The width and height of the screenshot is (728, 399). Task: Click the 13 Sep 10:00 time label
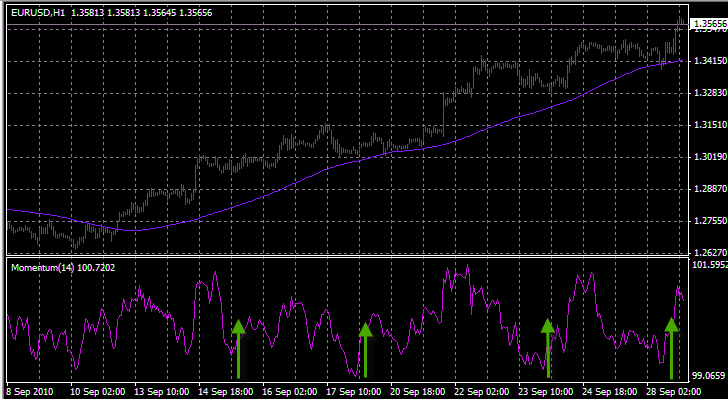(x=162, y=391)
